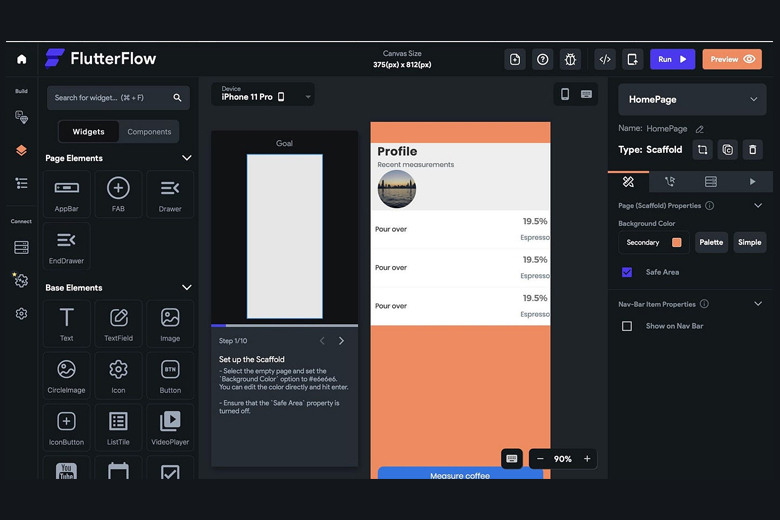This screenshot has width=780, height=520.
Task: Open the view code icon
Action: 605,59
